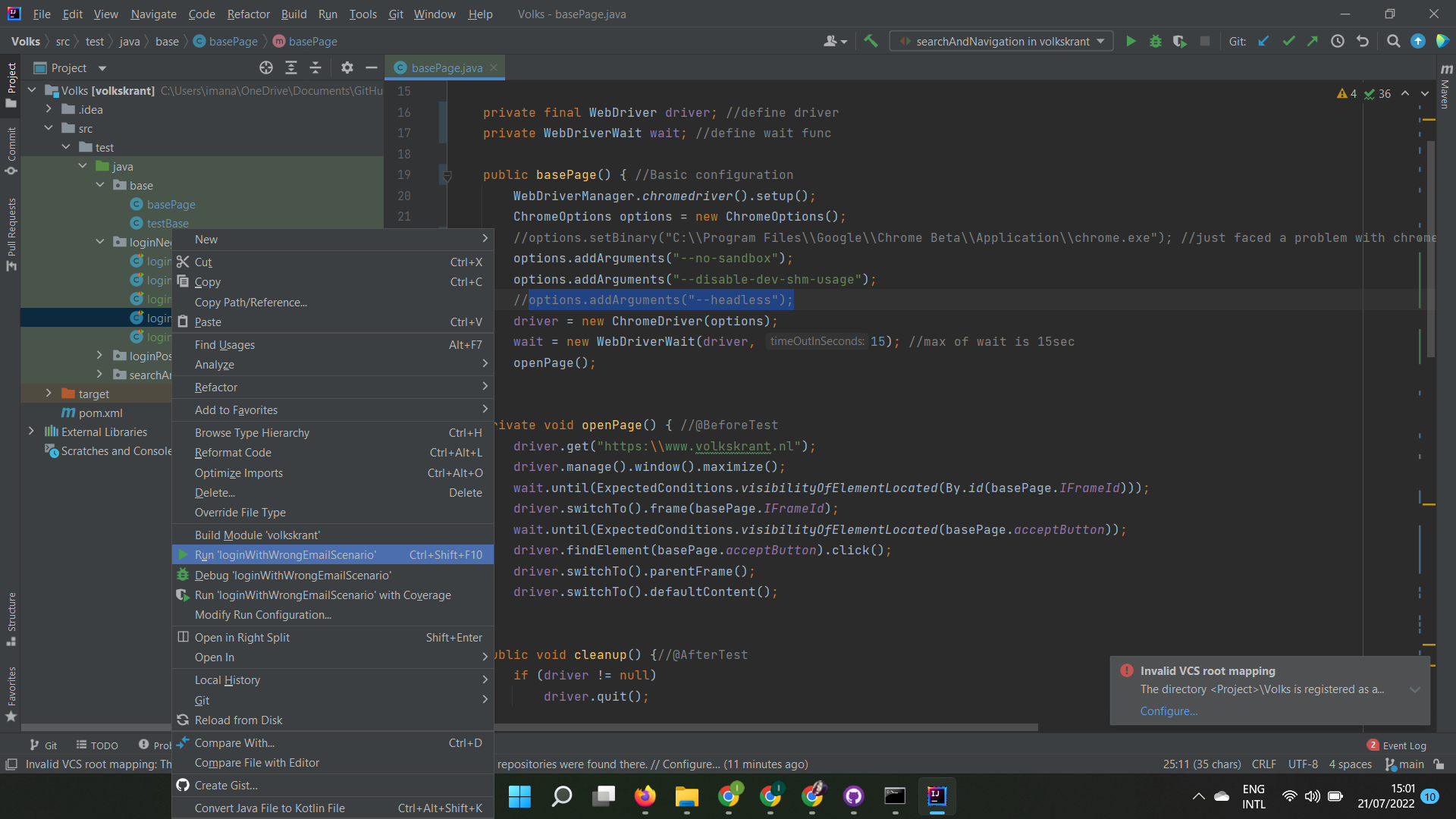Switch to the basePage.java editor tab
This screenshot has width=1456, height=819.
point(447,67)
